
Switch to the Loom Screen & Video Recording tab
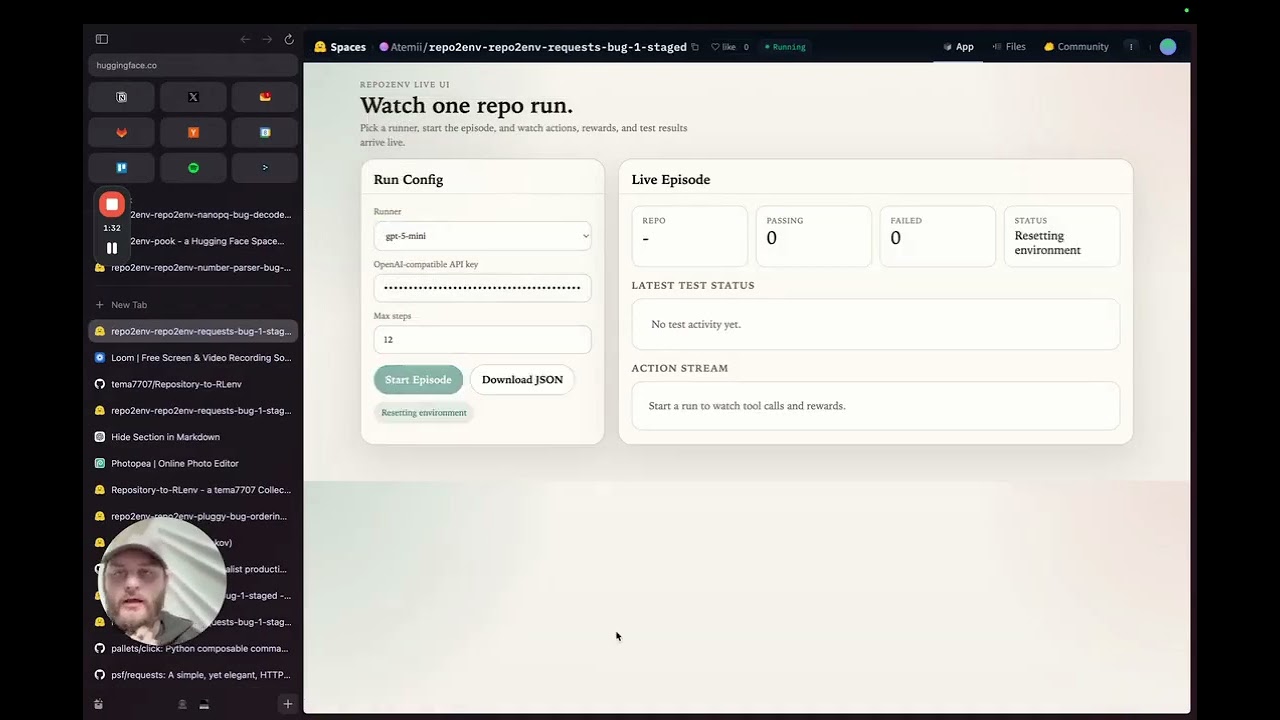click(193, 358)
